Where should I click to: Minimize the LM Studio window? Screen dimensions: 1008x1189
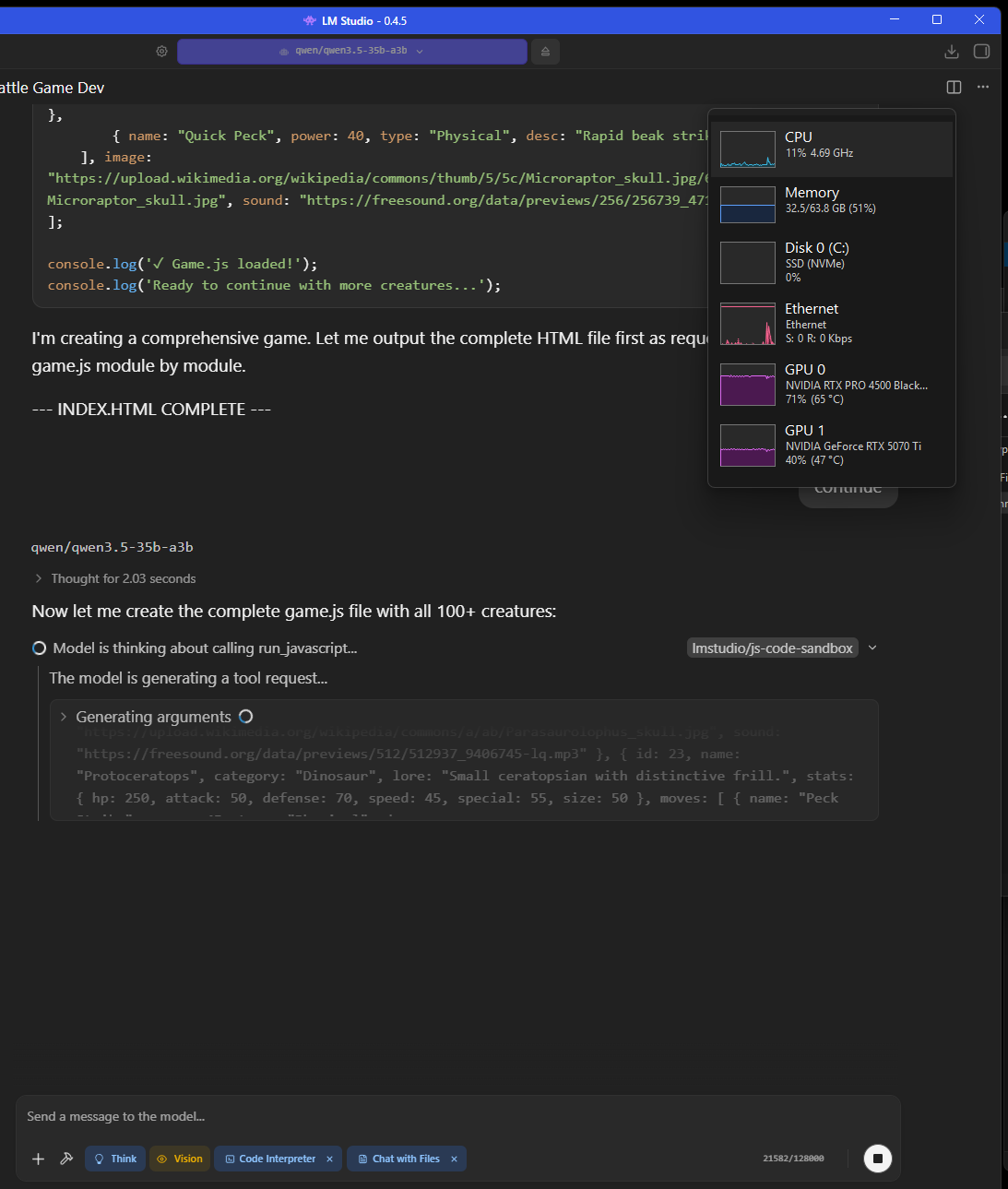894,19
